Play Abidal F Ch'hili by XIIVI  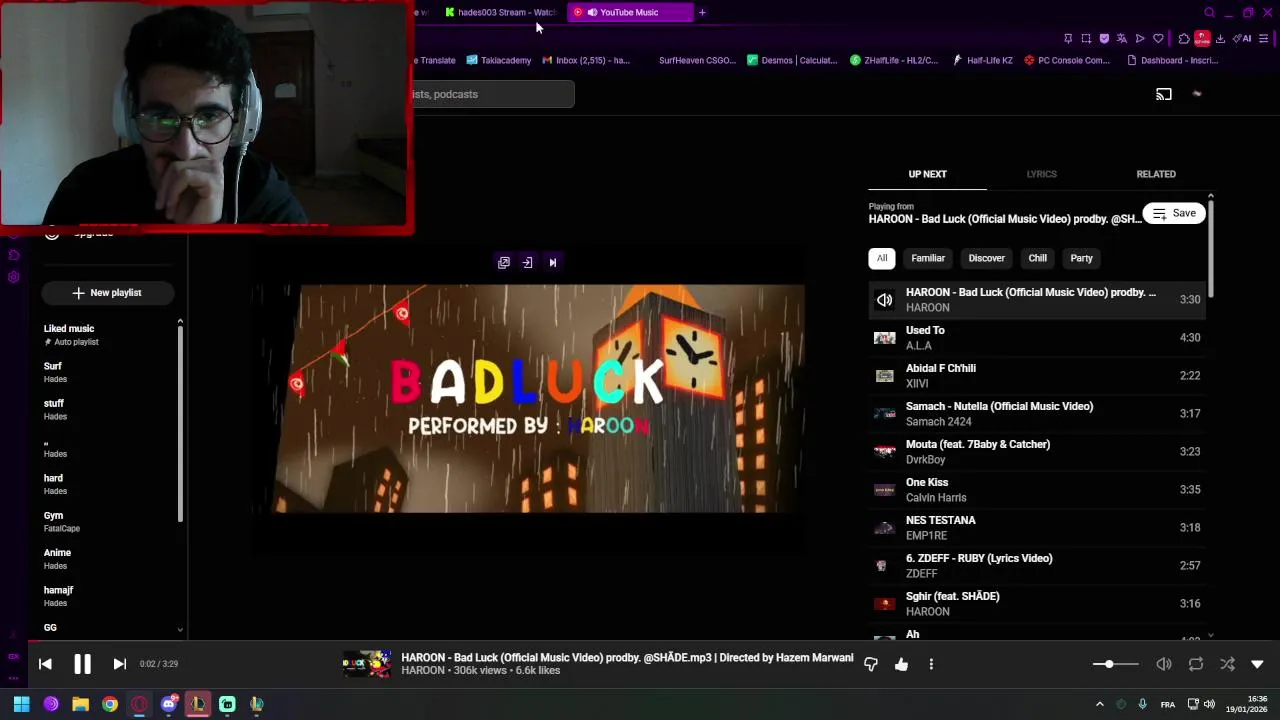click(1037, 376)
